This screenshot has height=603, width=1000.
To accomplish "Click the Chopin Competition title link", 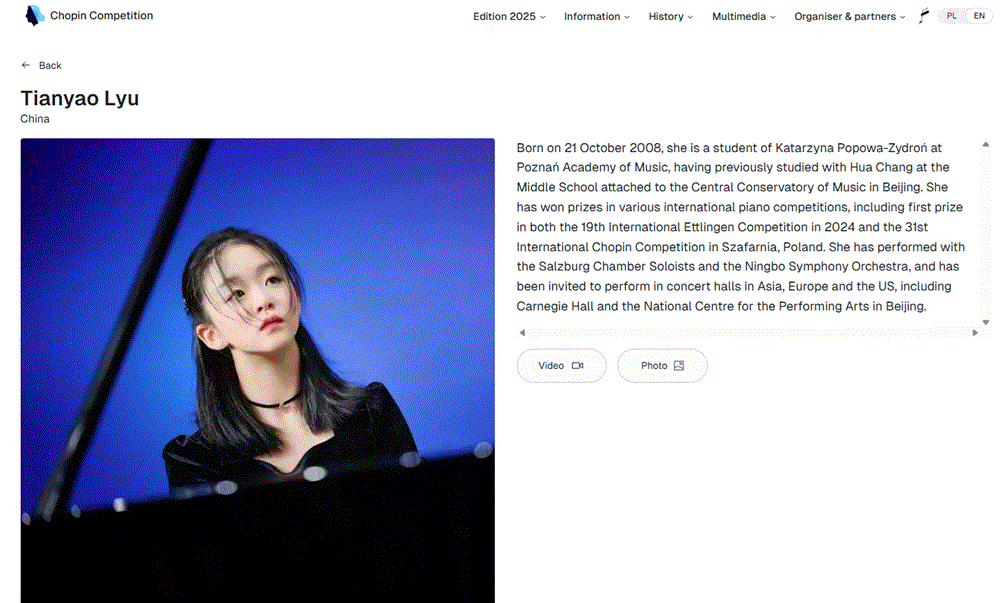I will click(x=101, y=15).
